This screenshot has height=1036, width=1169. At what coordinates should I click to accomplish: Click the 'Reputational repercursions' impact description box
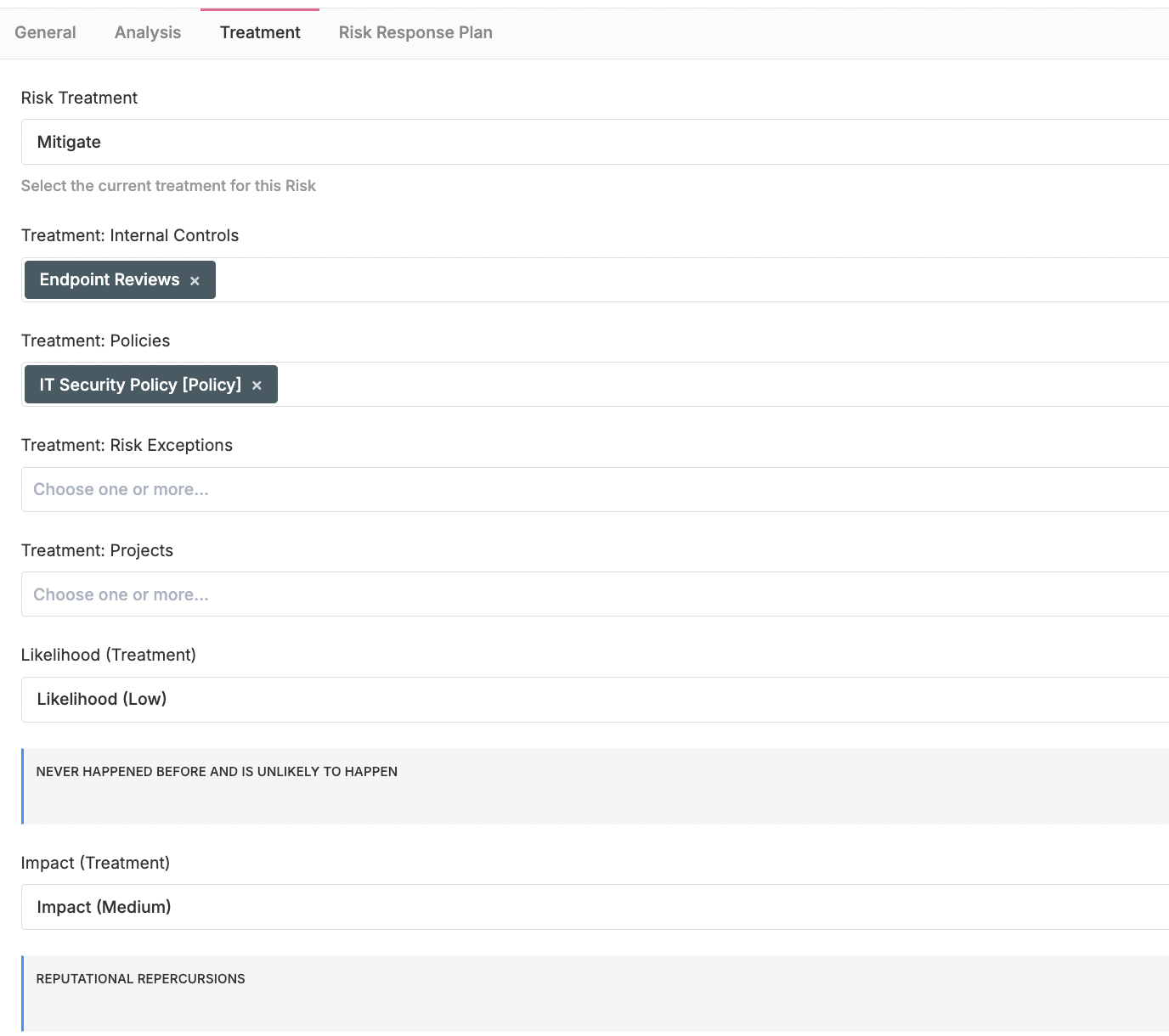(x=595, y=993)
